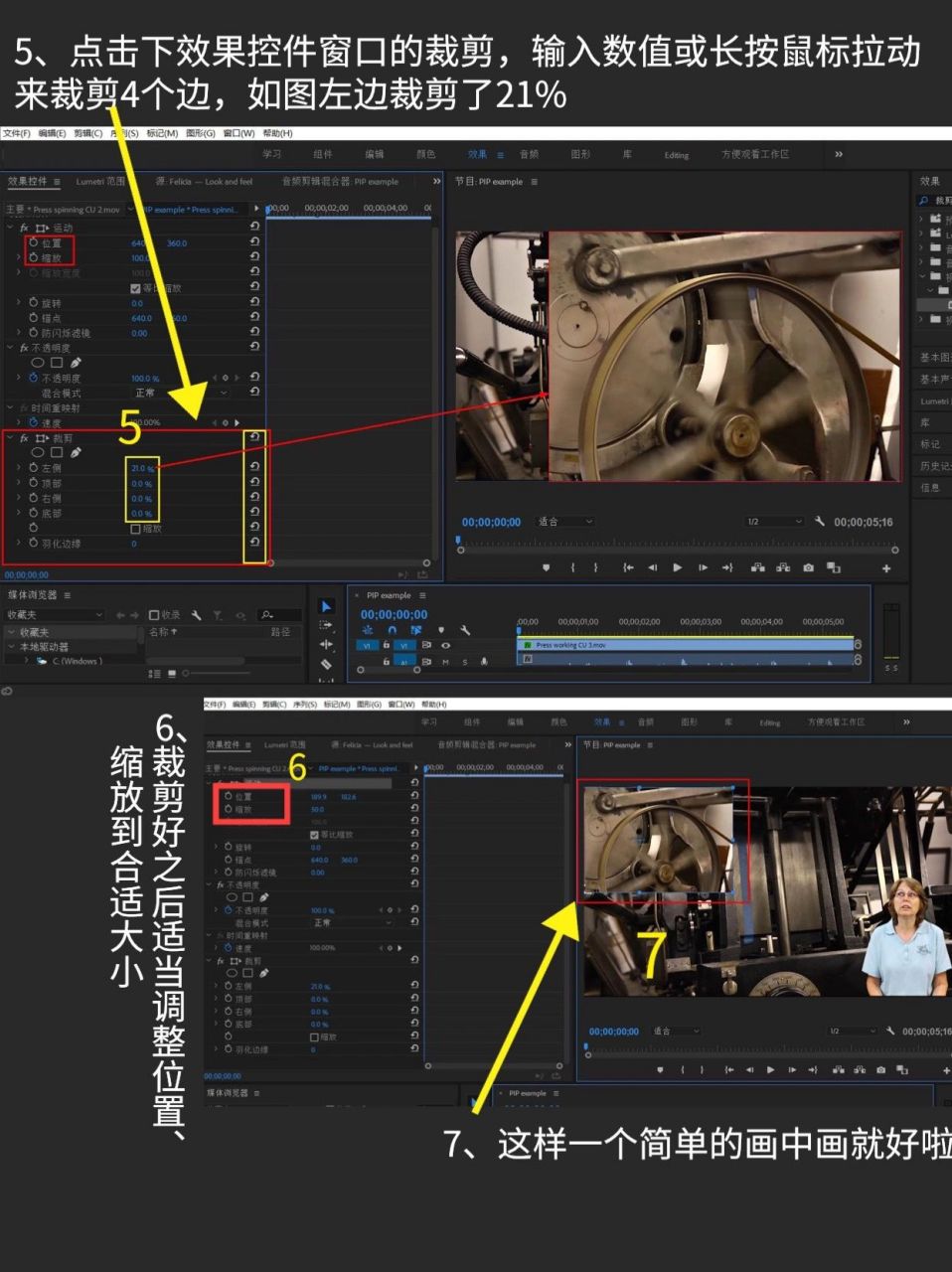Toggle 等比缩放 checkbox in upper Effect Controls

[135, 288]
